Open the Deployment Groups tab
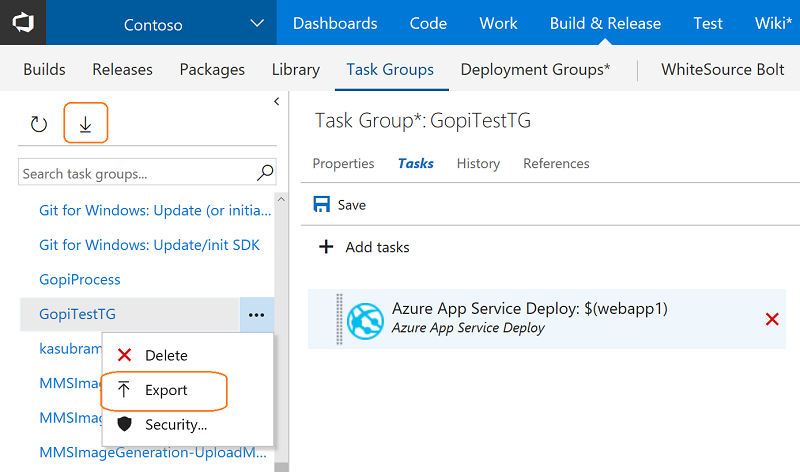The image size is (800, 472). click(535, 69)
